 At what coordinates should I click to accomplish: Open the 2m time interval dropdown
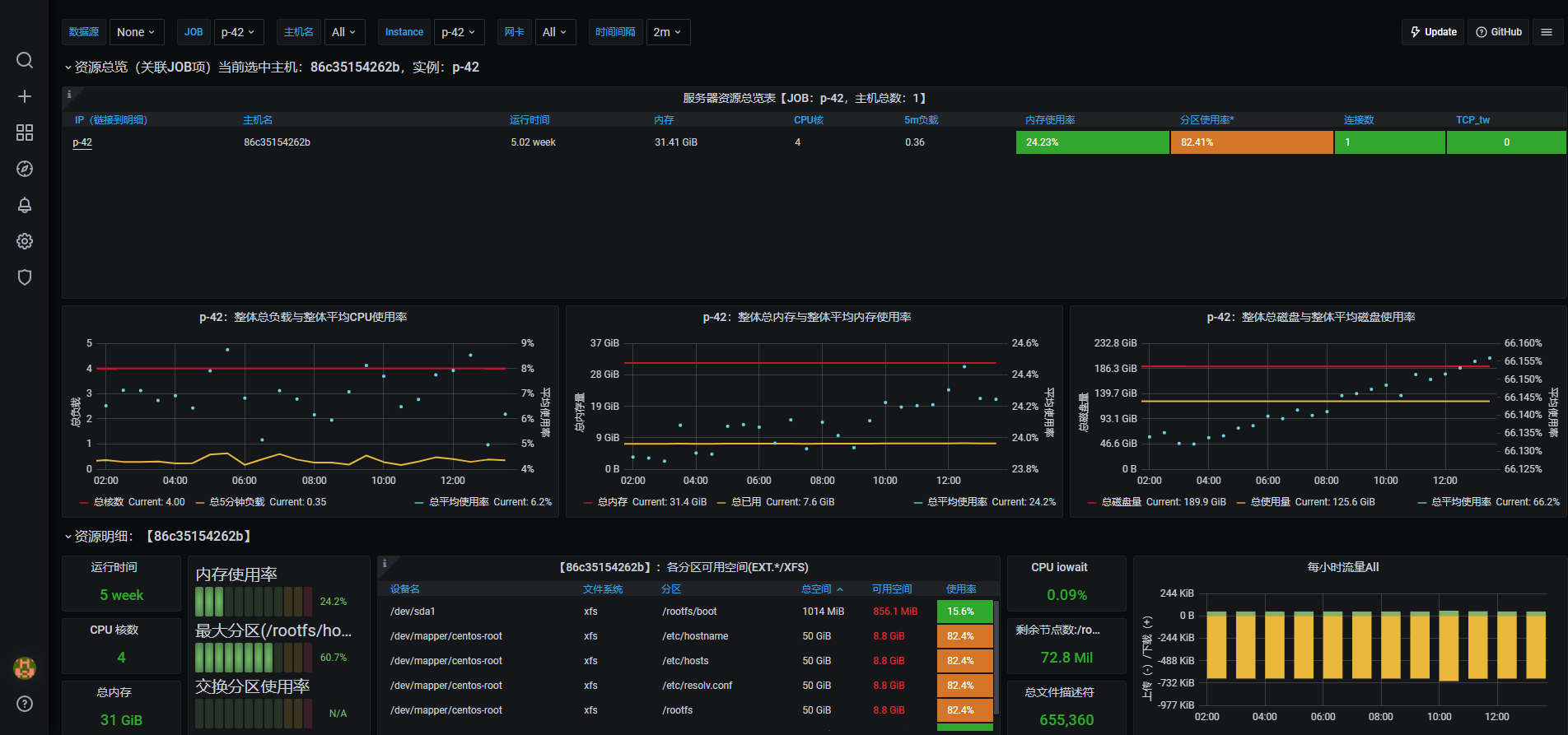(667, 32)
